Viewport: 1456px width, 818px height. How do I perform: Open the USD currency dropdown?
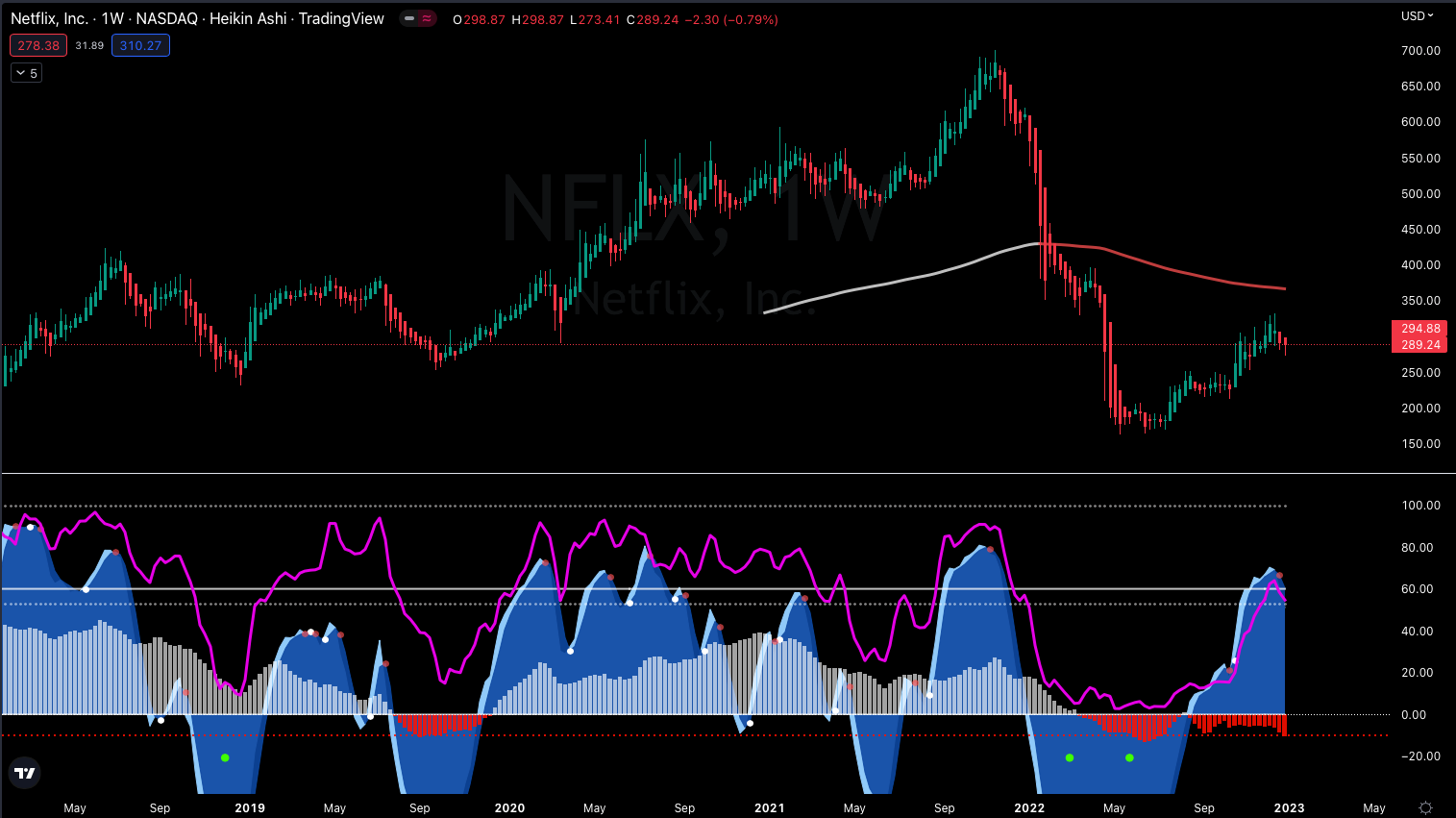click(x=1417, y=15)
